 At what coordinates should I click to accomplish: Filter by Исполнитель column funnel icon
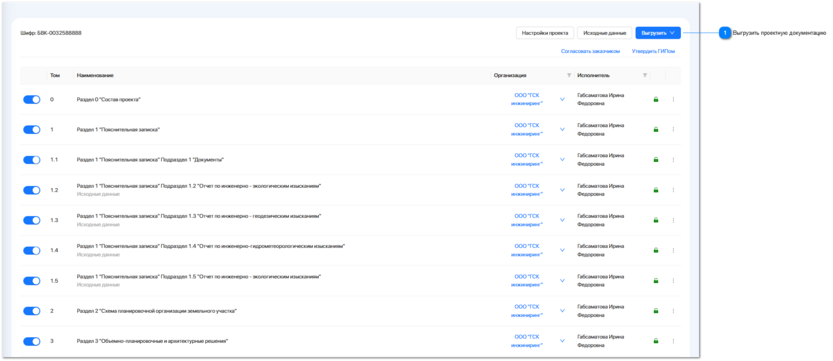[x=644, y=75]
